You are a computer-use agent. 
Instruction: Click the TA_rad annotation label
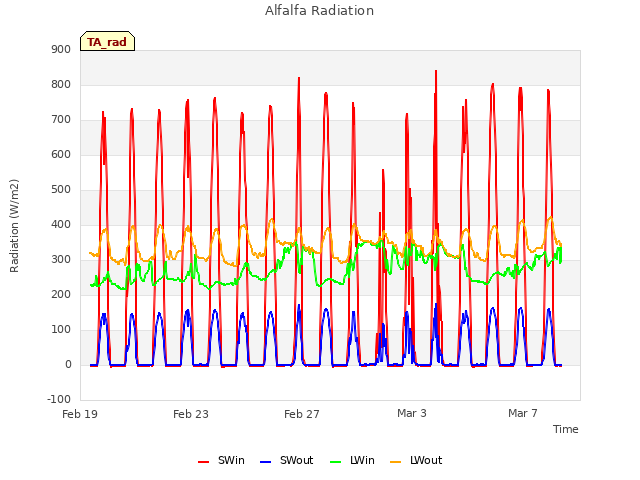coord(107,42)
